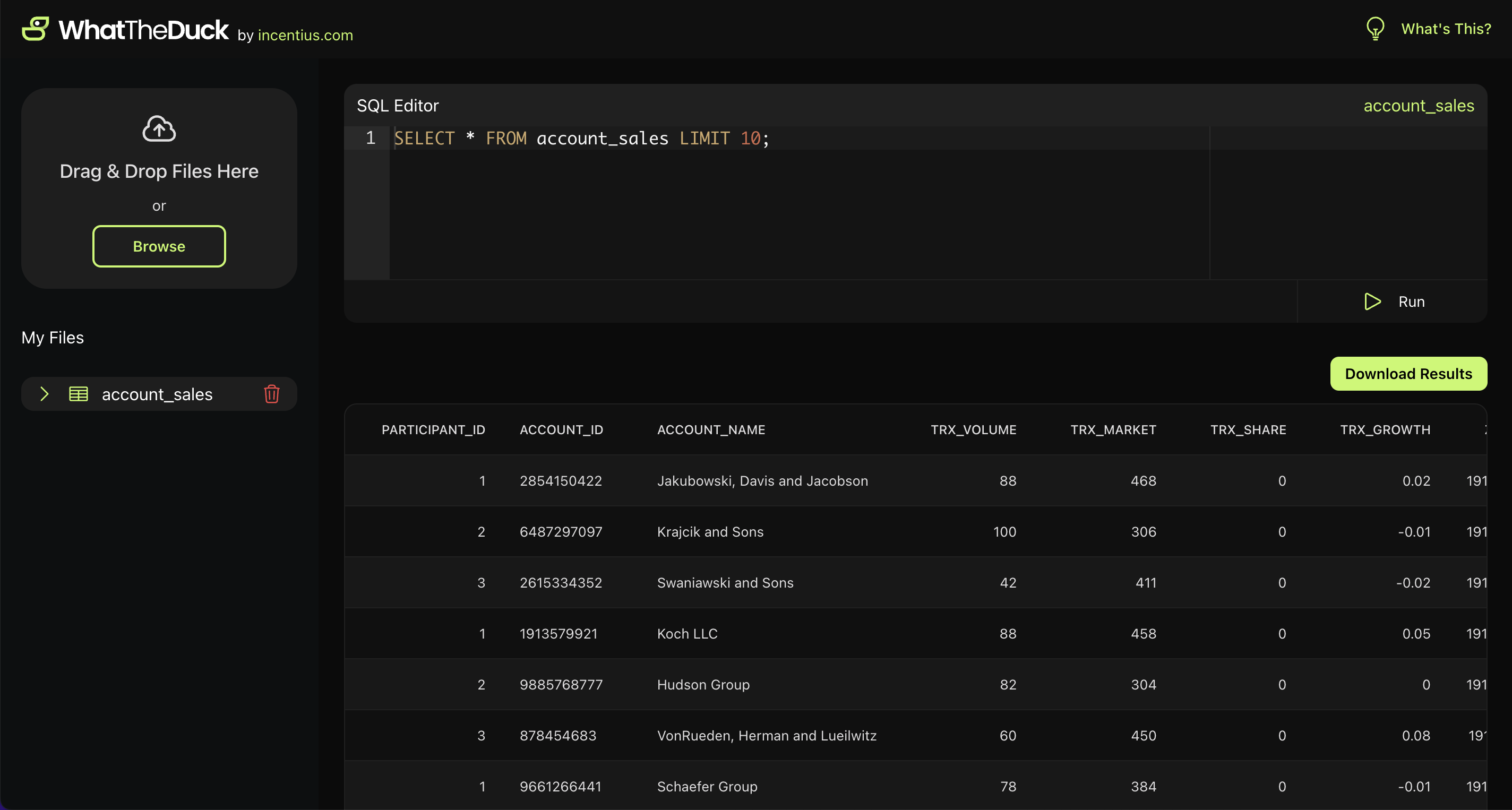Select the Krajcik and Sons cell

pos(710,532)
